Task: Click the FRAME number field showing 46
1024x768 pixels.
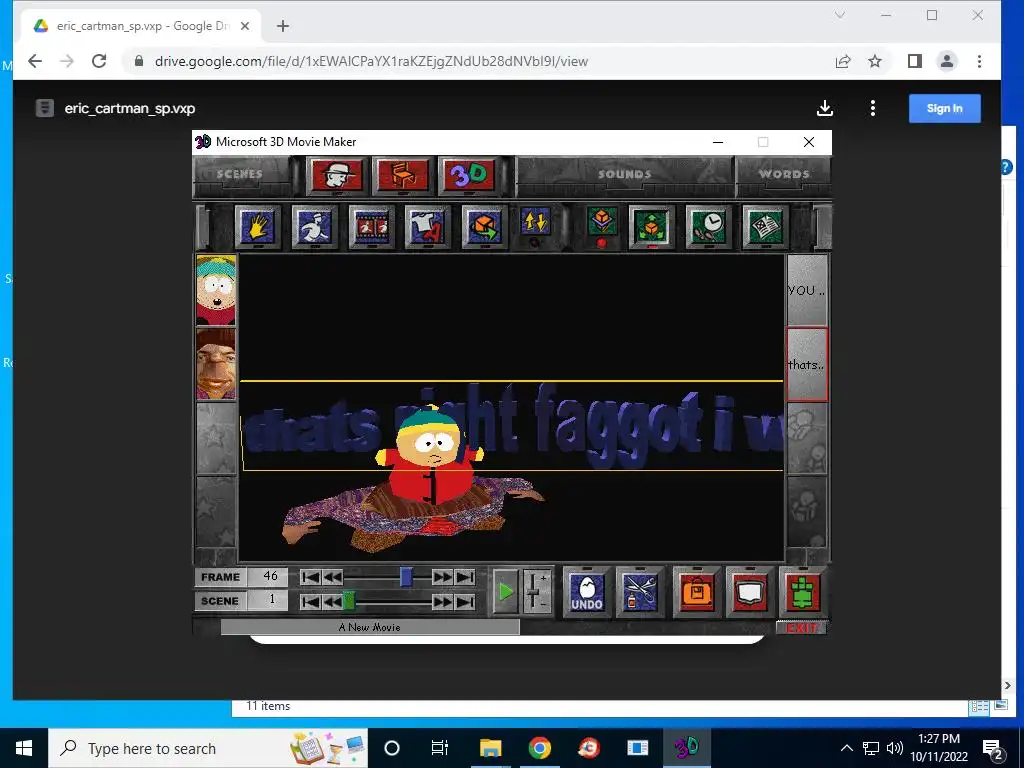Action: (268, 577)
